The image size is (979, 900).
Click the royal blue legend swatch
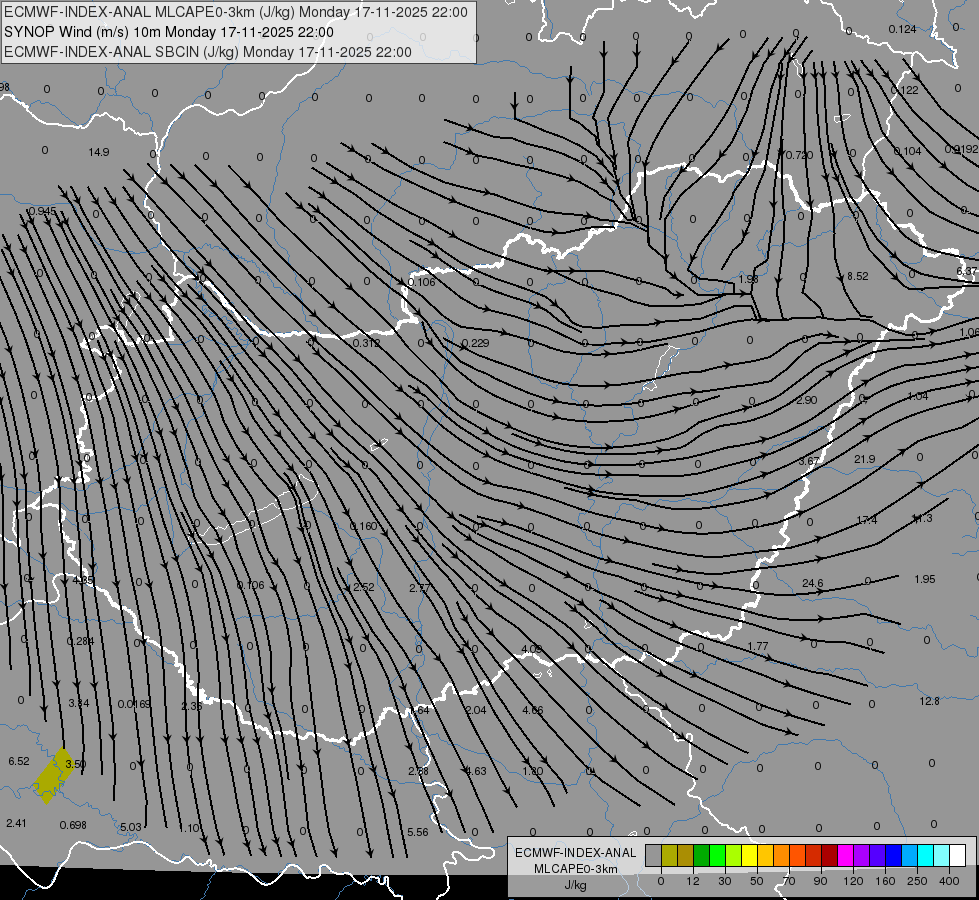[894, 855]
